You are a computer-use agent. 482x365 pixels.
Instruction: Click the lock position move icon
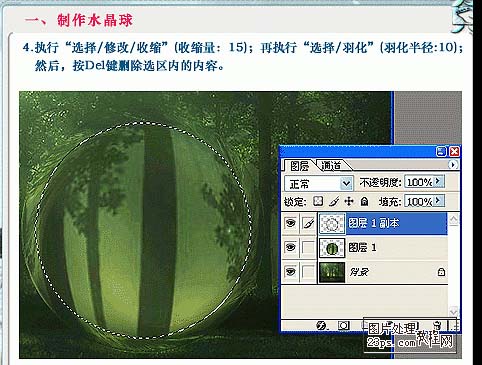coord(349,201)
